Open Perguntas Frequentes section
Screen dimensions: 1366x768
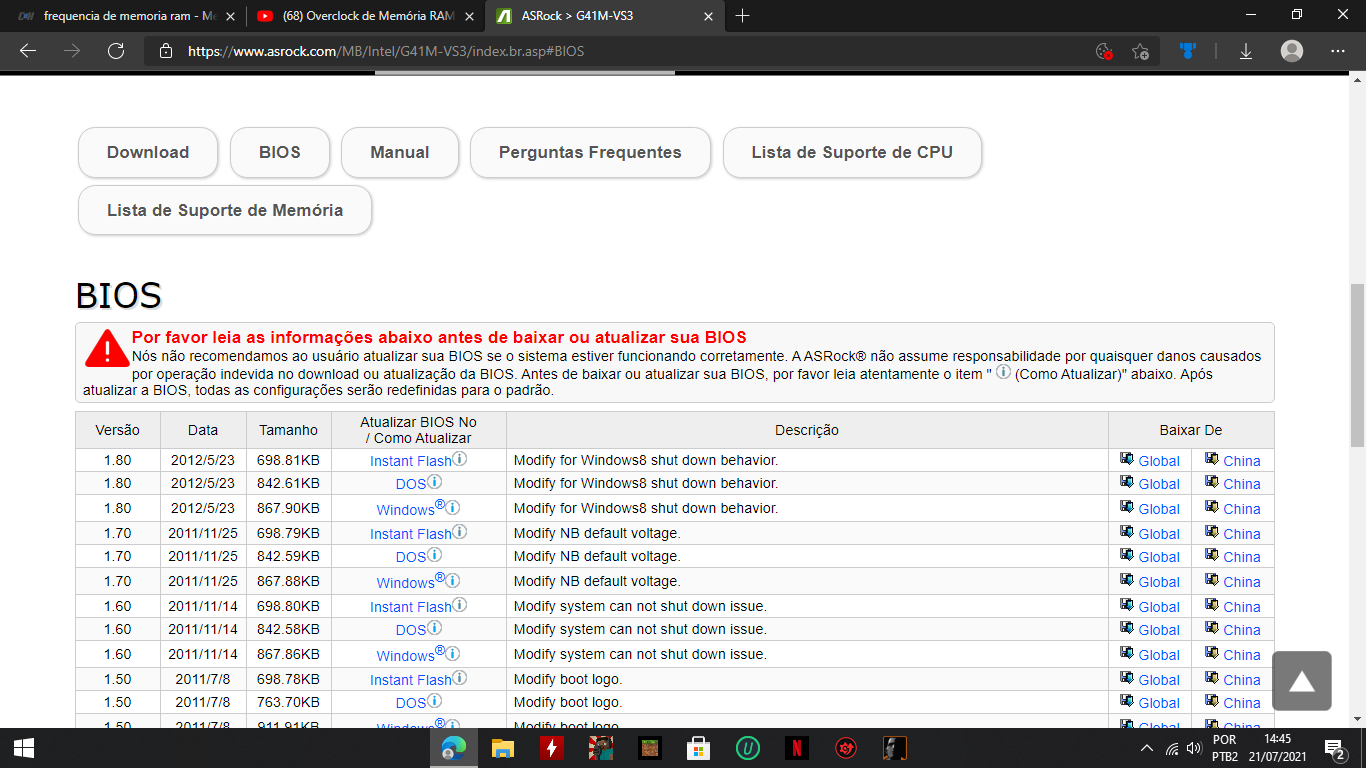590,153
